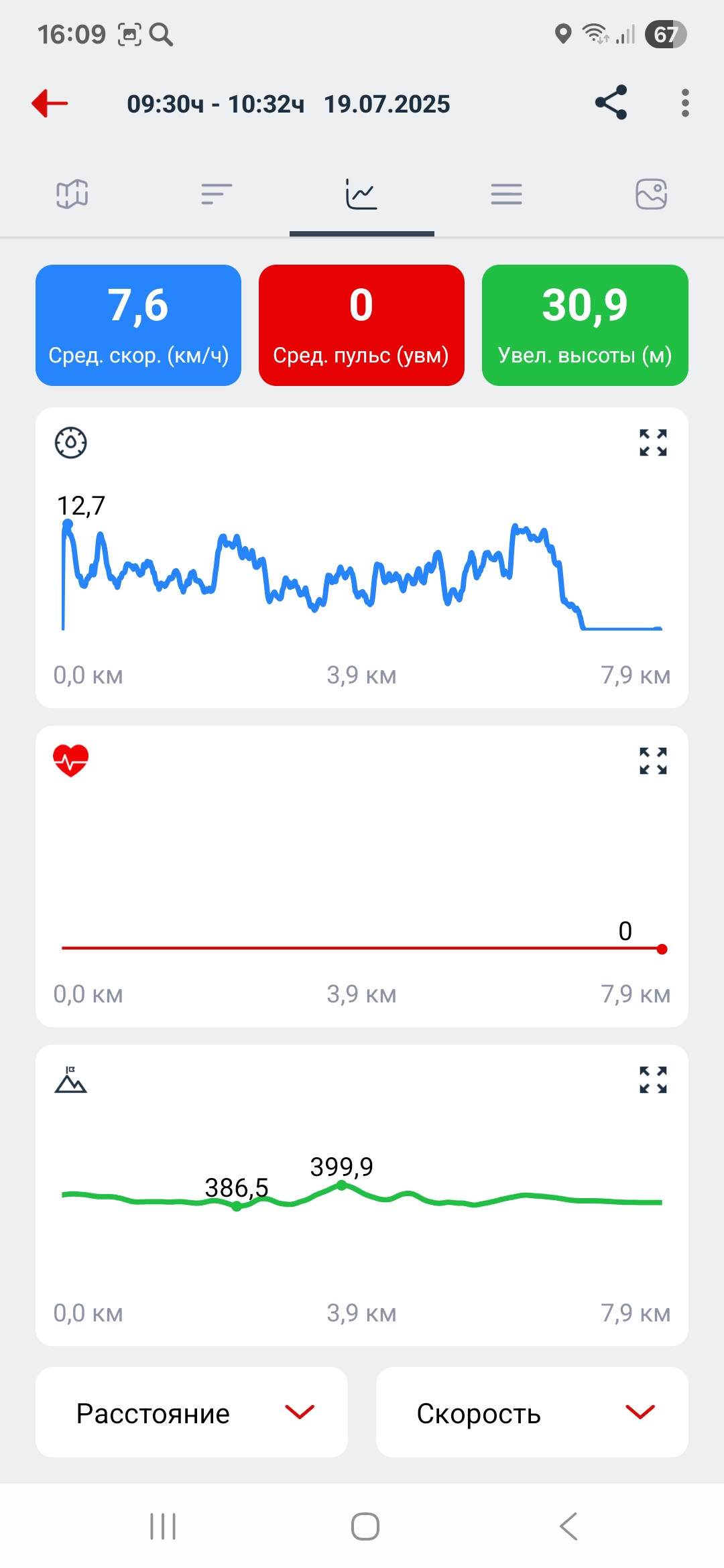Open the three-dot overflow menu

(684, 103)
